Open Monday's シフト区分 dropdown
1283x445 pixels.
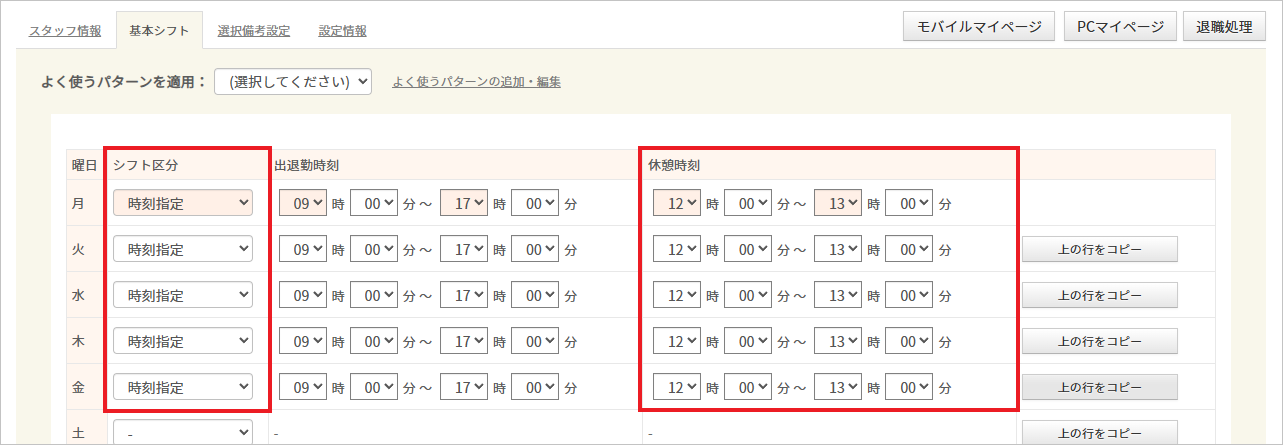[183, 203]
